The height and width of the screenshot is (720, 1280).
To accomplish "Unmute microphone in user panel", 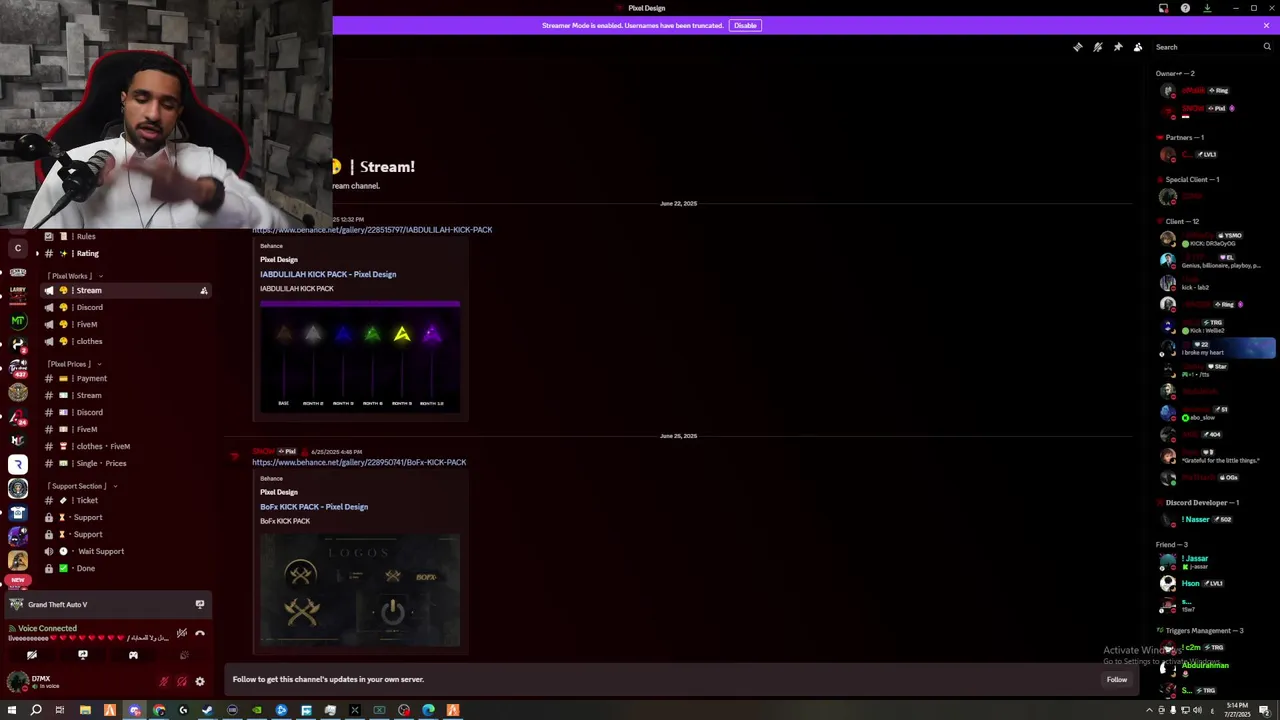I will (x=164, y=682).
